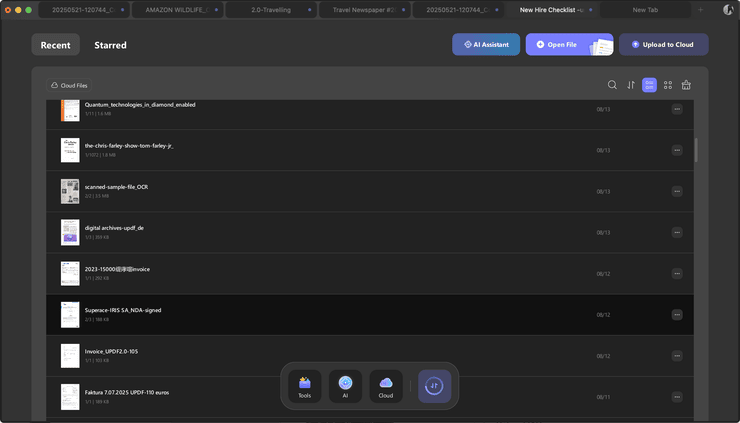Screen dimensions: 740x423
Task: Open the search files magnifier icon
Action: point(613,85)
